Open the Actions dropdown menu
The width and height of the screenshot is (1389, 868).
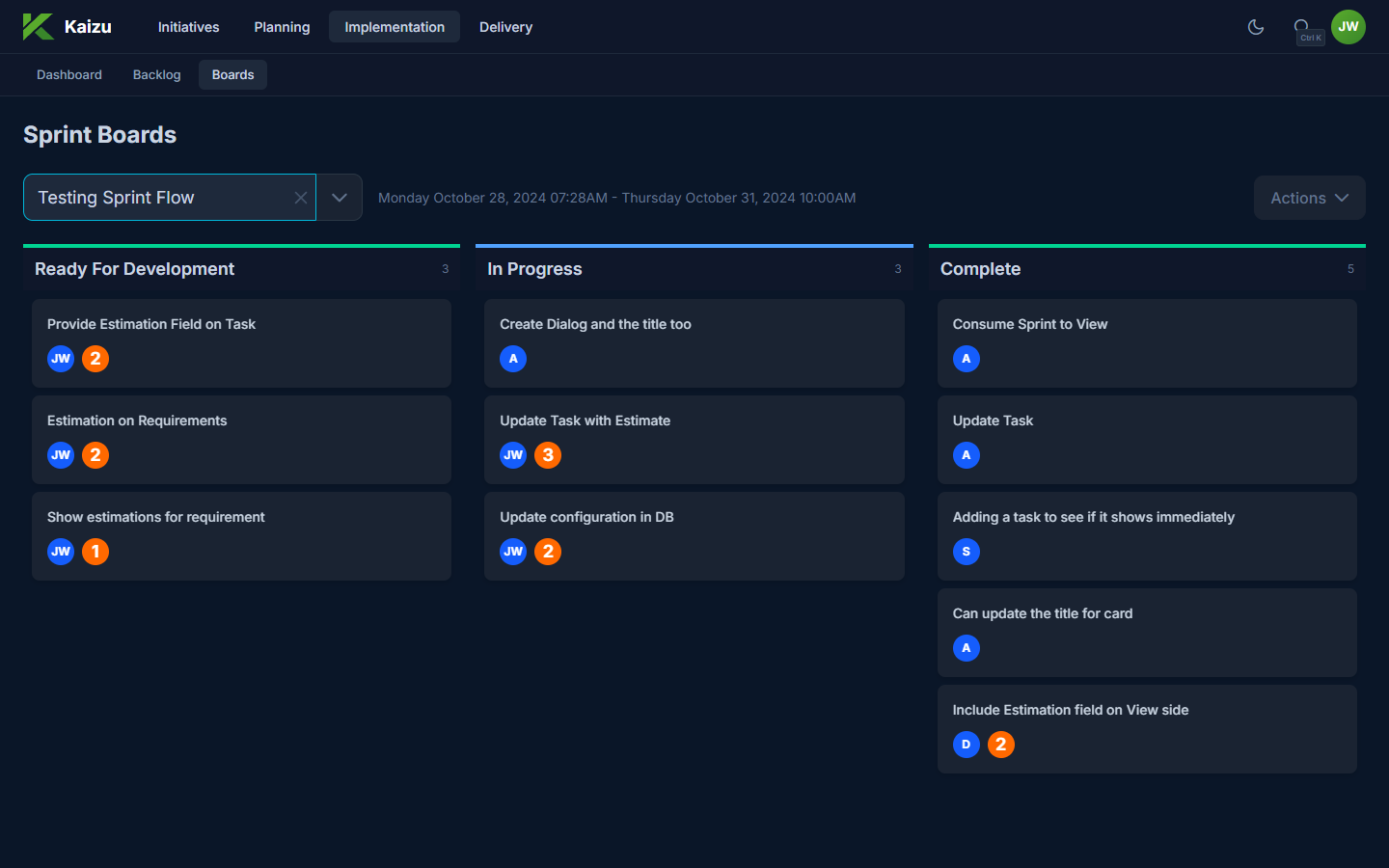click(1309, 198)
